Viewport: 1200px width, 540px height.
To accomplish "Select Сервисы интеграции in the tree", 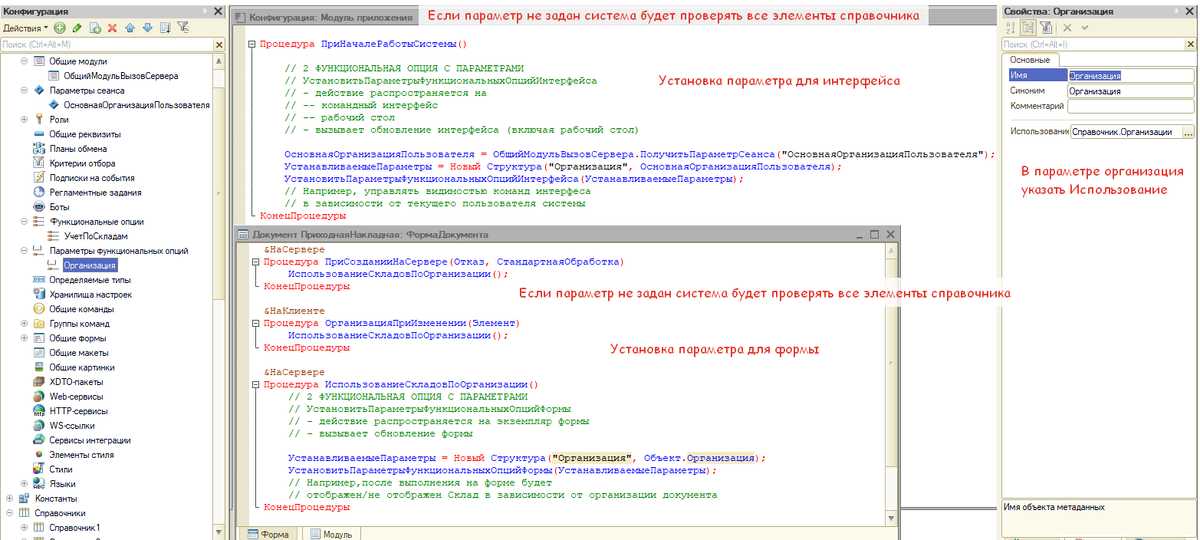I will coord(89,439).
